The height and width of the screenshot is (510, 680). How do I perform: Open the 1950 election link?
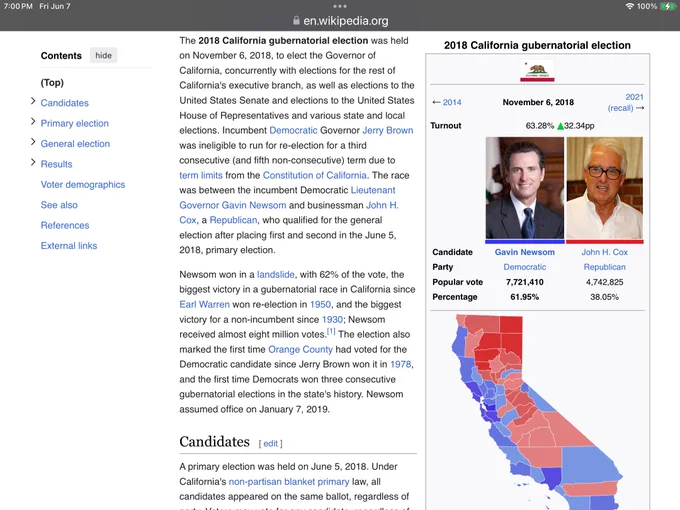point(320,304)
